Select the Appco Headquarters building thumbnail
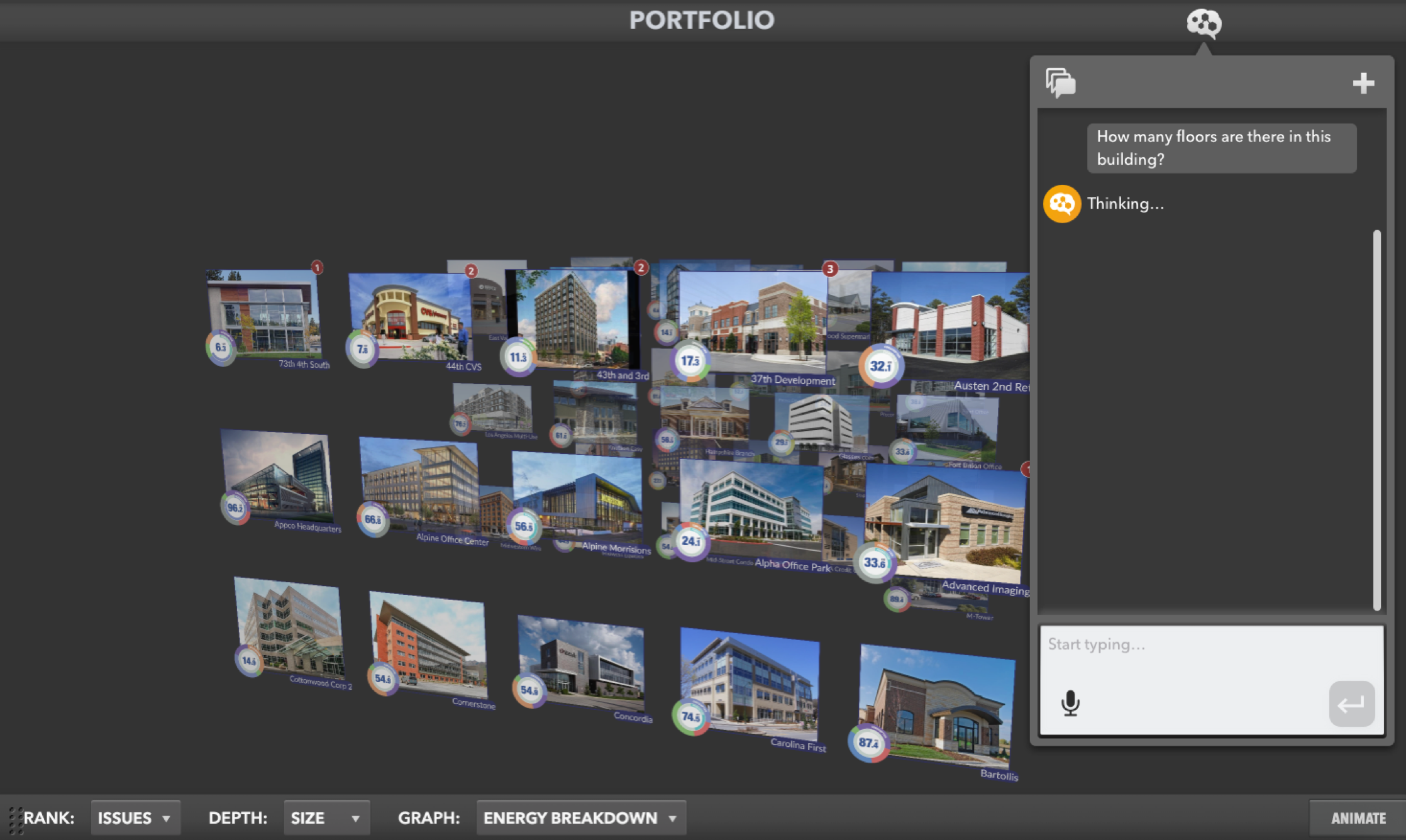Image resolution: width=1406 pixels, height=840 pixels. tap(280, 475)
